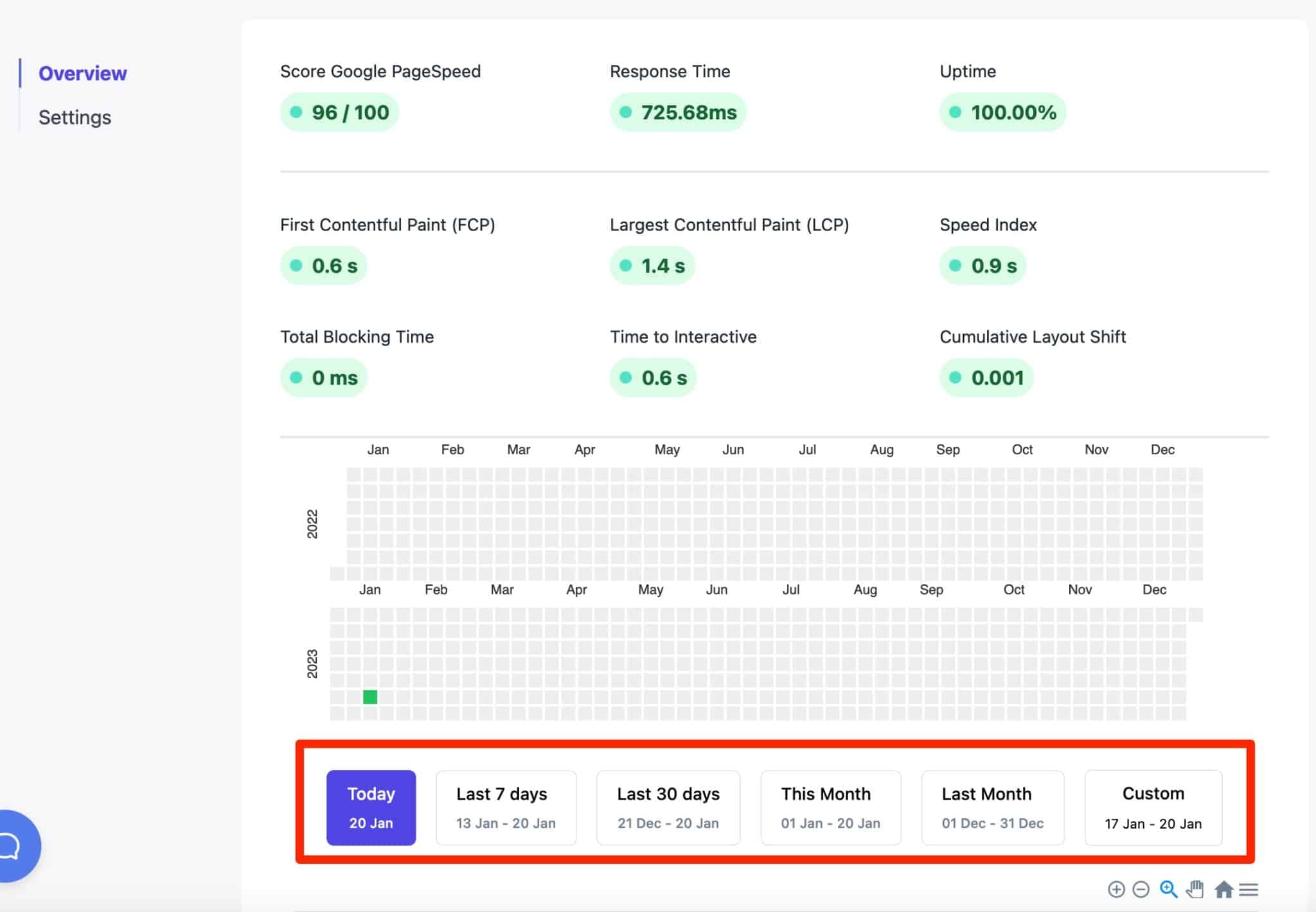Zoom out of the heatmap chart
Viewport: 1316px width, 912px height.
click(1142, 890)
